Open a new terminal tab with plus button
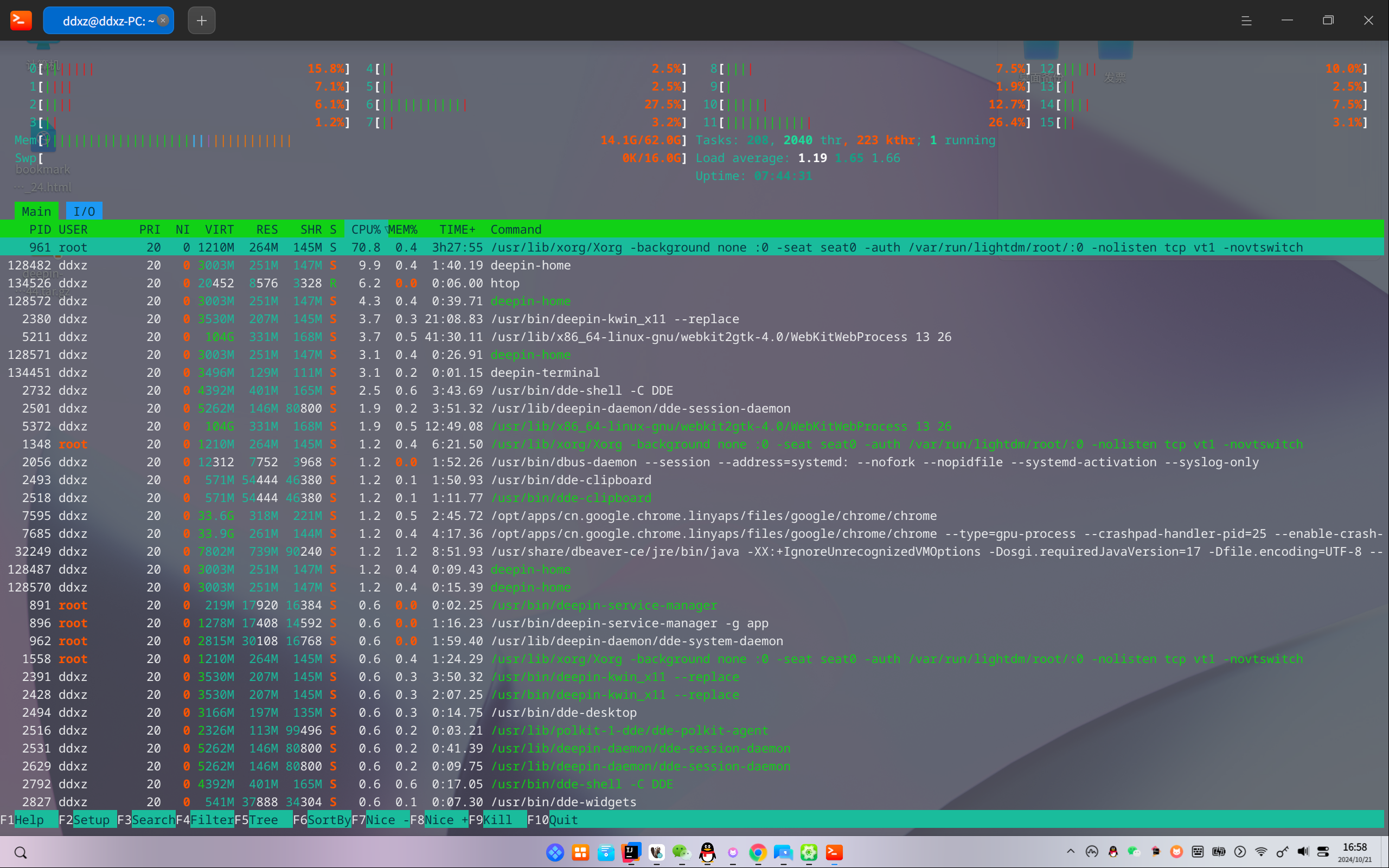The image size is (1389, 868). pyautogui.click(x=202, y=21)
